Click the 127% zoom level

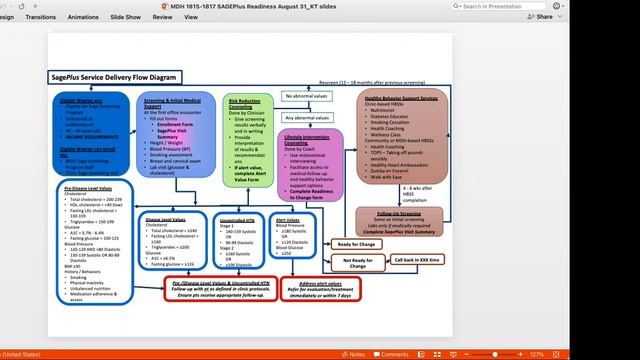pyautogui.click(x=537, y=354)
